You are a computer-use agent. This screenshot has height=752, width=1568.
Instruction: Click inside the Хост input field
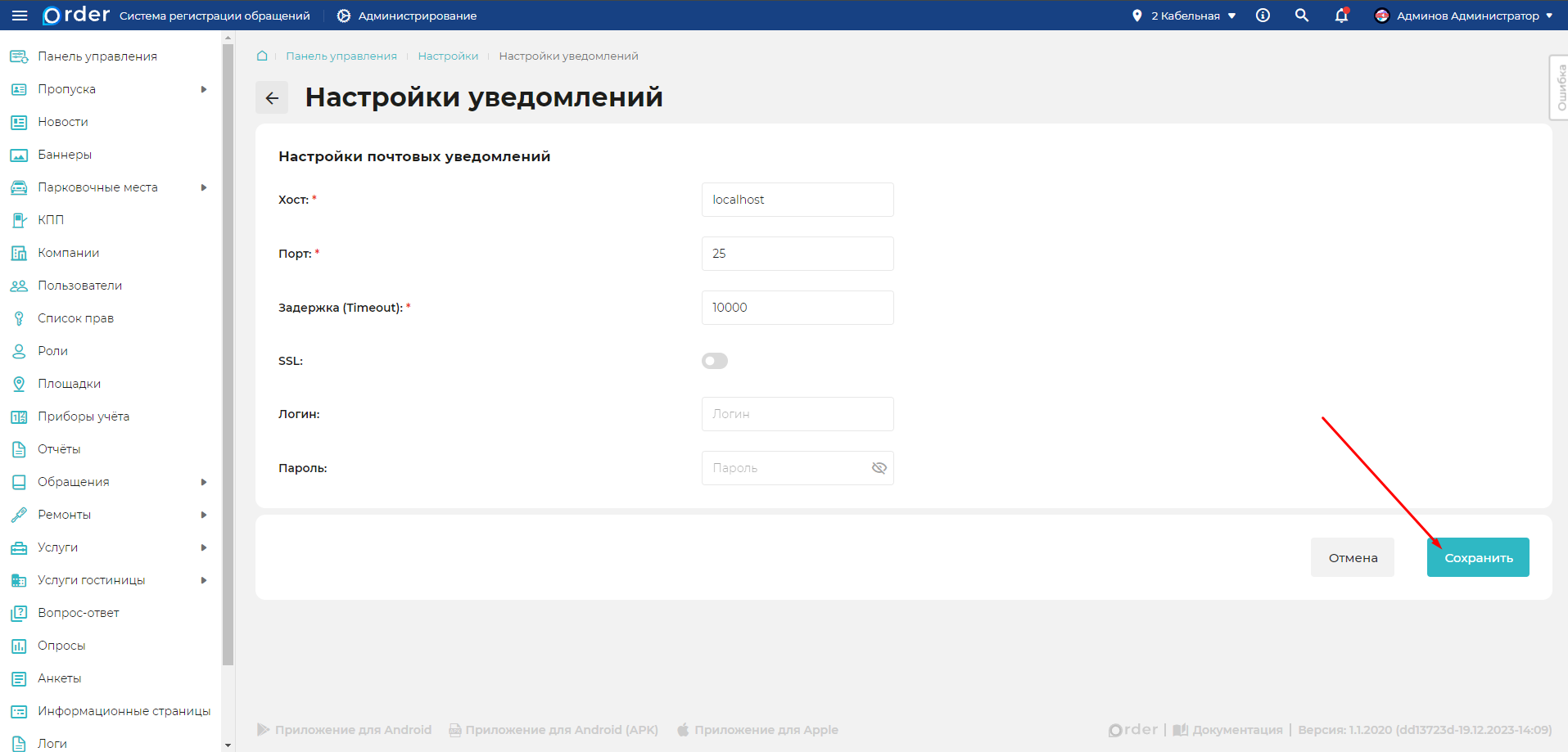(x=797, y=199)
